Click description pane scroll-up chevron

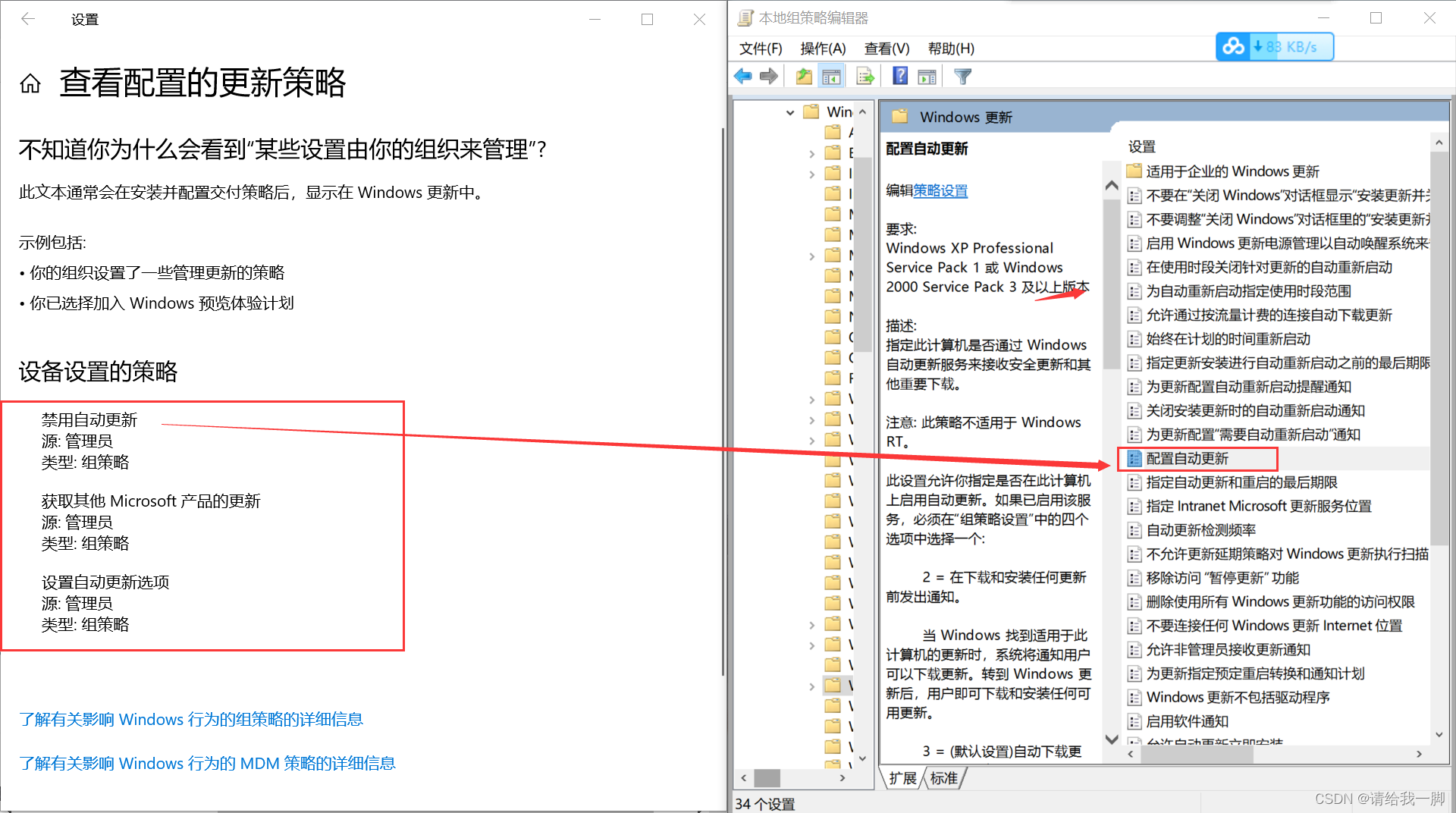(1112, 185)
